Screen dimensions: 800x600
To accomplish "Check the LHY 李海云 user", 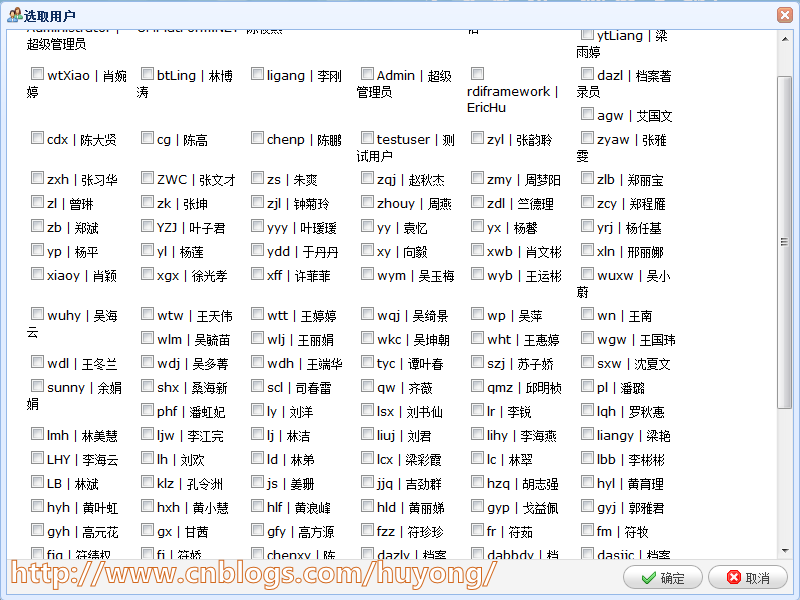I will tap(37, 459).
